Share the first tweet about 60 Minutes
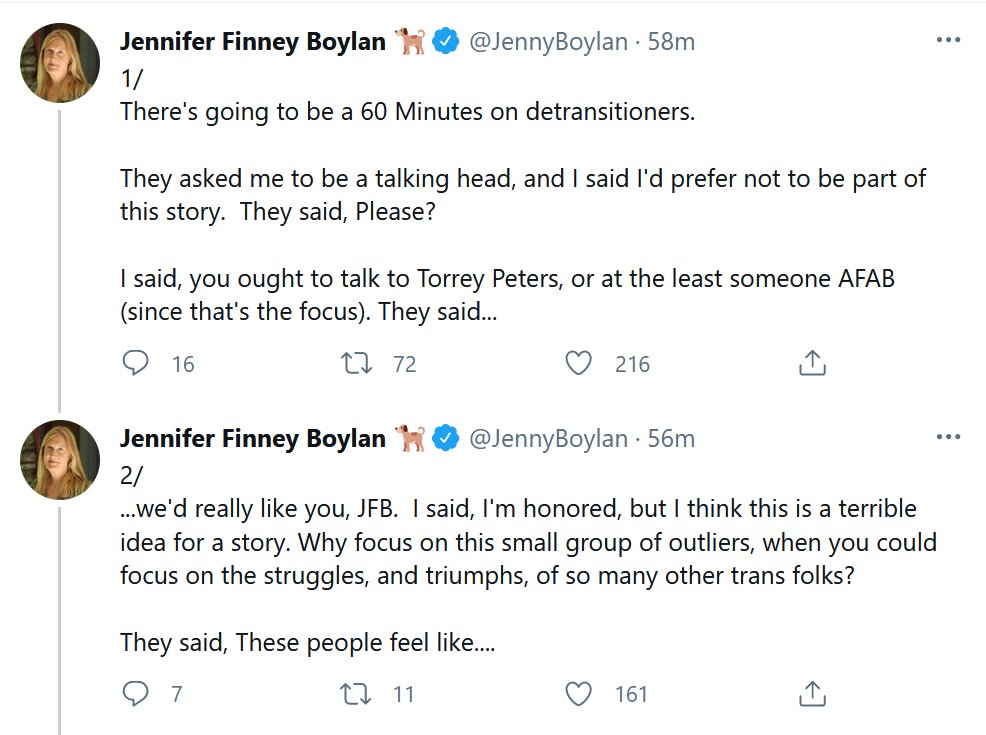986x735 pixels. (x=812, y=363)
